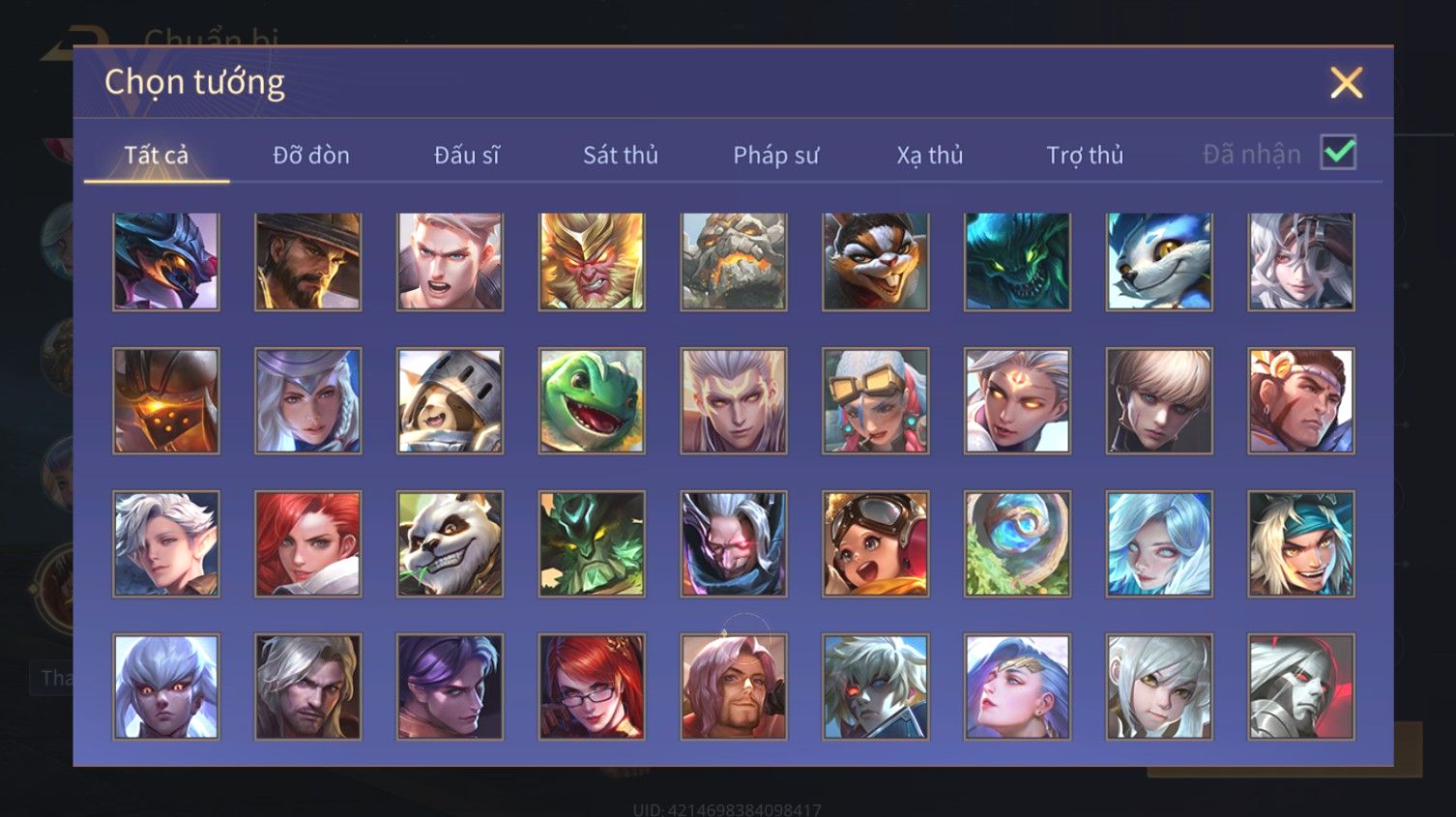Select the stone golem hero portrait
1456x817 pixels.
[734, 262]
